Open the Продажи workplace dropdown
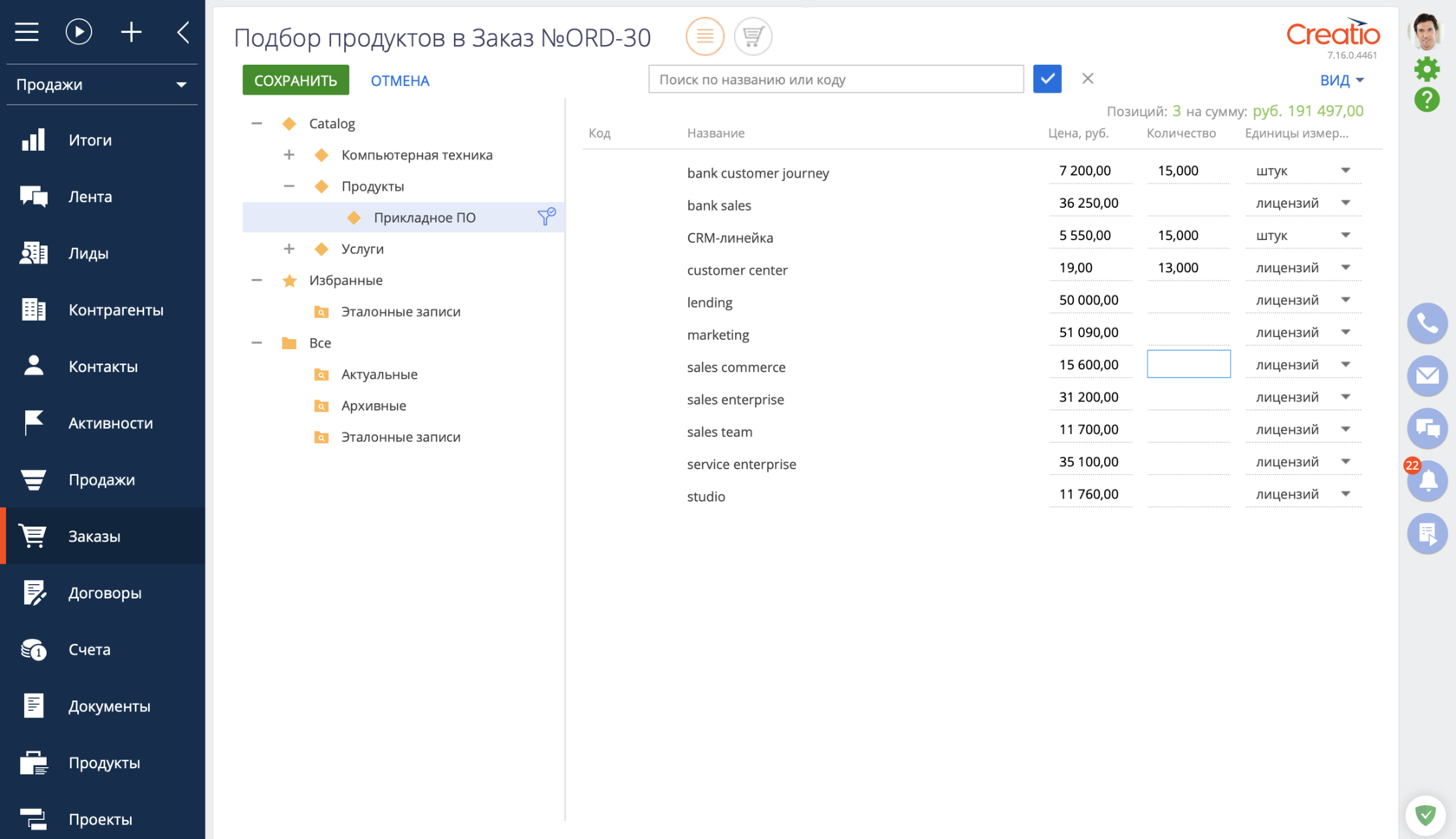 (x=102, y=85)
